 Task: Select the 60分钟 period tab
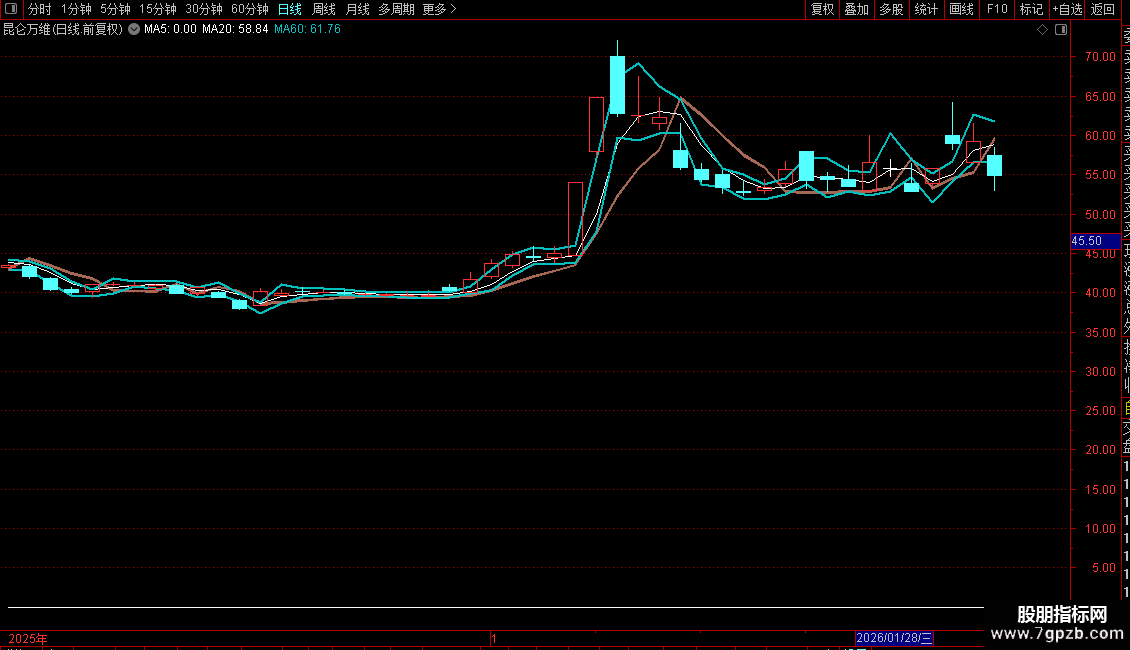pos(250,9)
